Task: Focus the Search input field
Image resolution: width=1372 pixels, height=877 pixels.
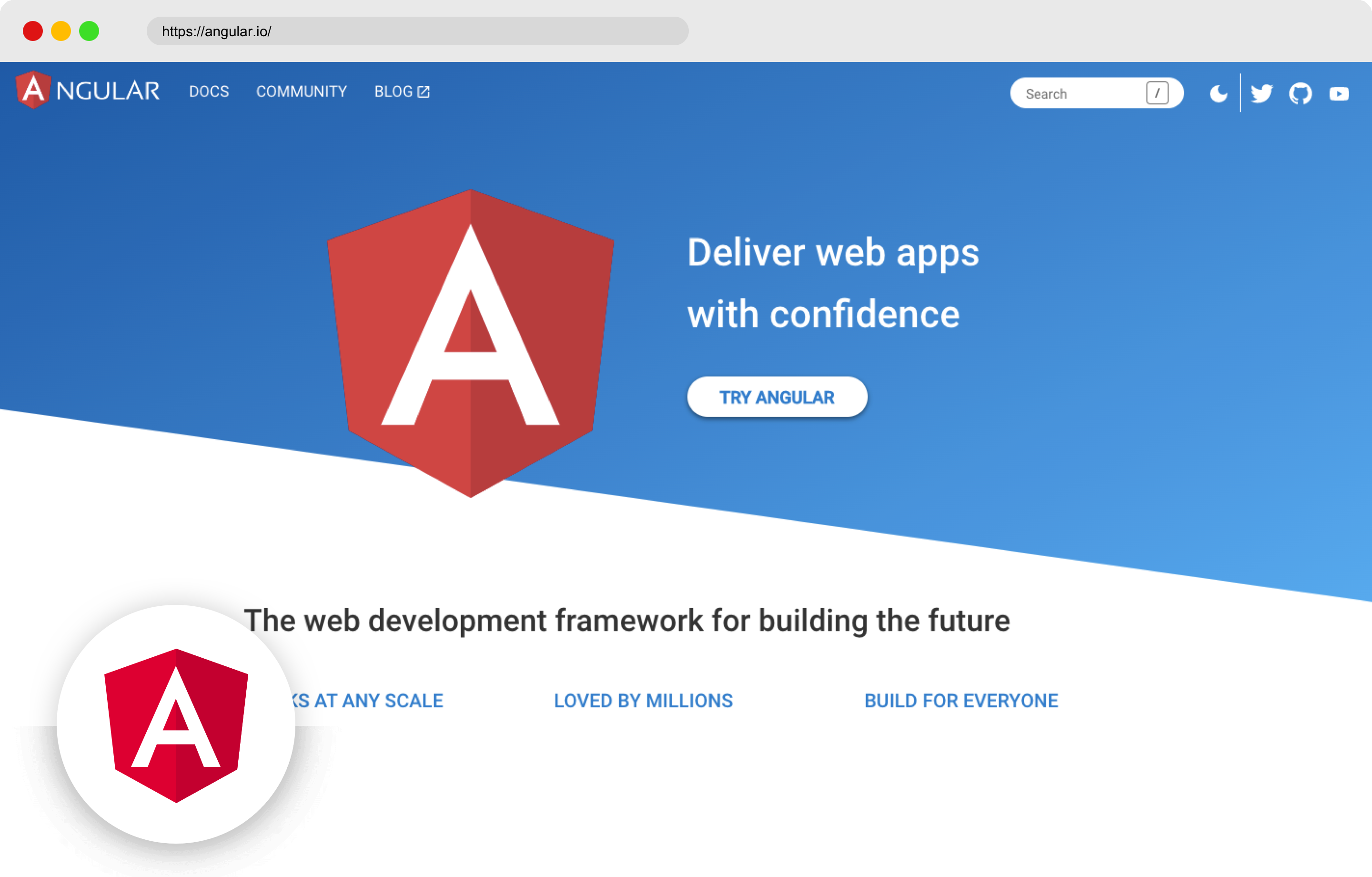Action: point(1096,93)
